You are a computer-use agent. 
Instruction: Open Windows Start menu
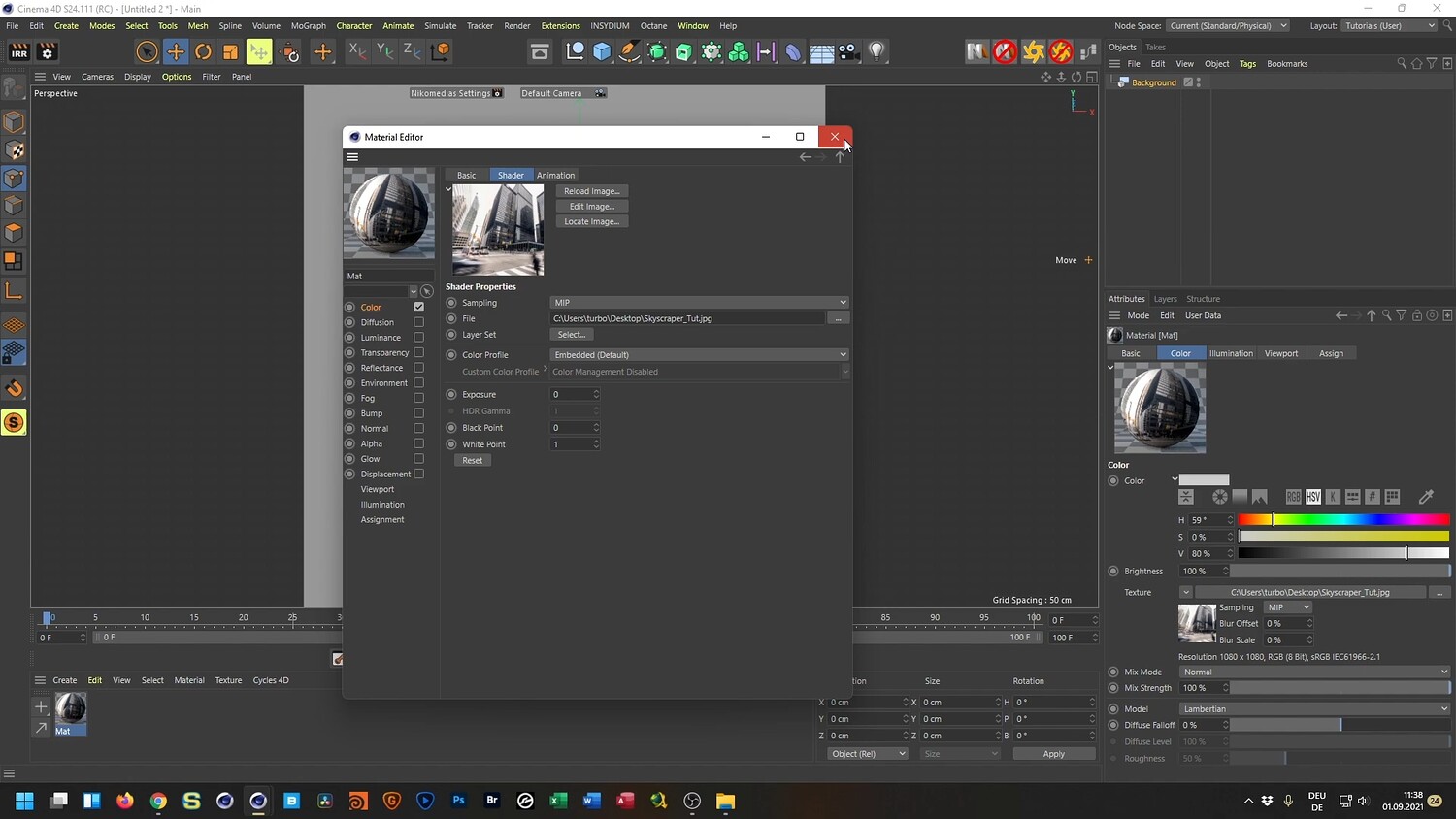(x=24, y=801)
